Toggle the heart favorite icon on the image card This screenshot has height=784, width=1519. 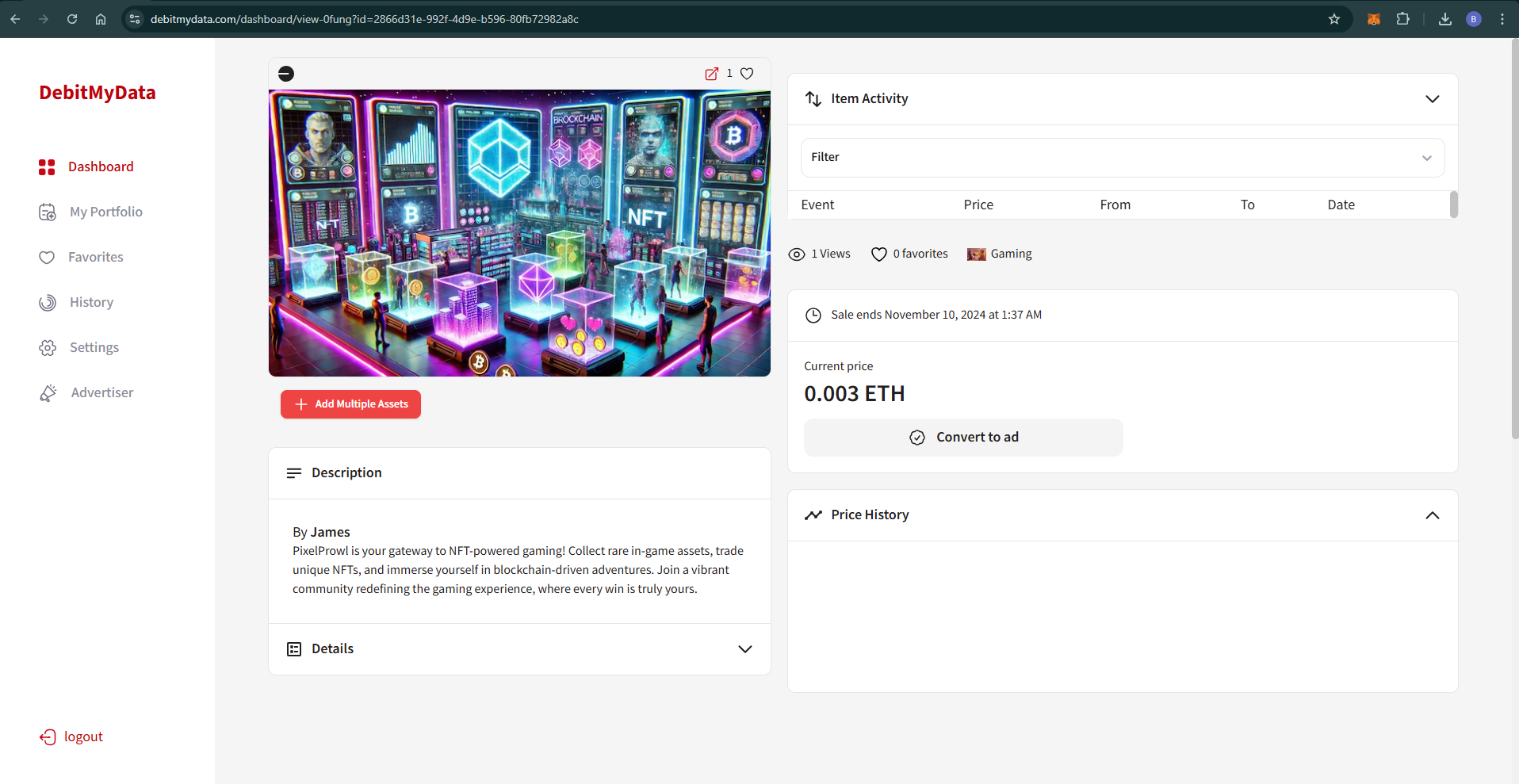pos(747,74)
